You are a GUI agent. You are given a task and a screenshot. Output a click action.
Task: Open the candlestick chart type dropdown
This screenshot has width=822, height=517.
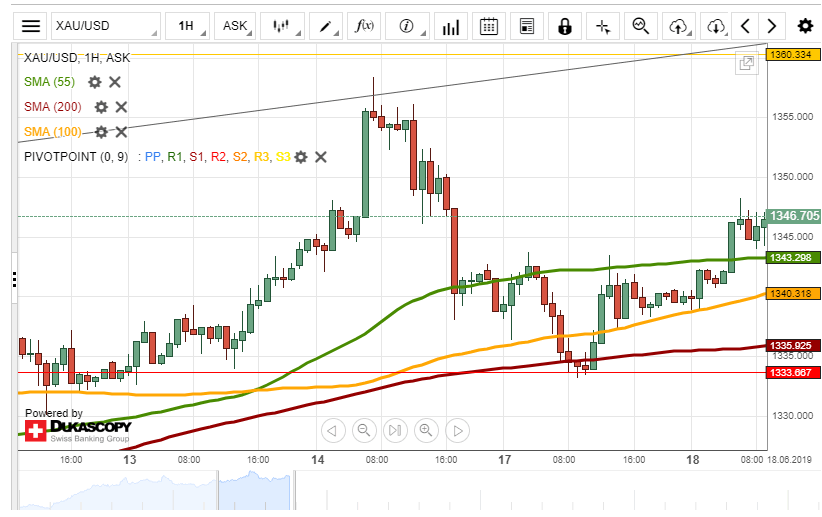(x=282, y=26)
